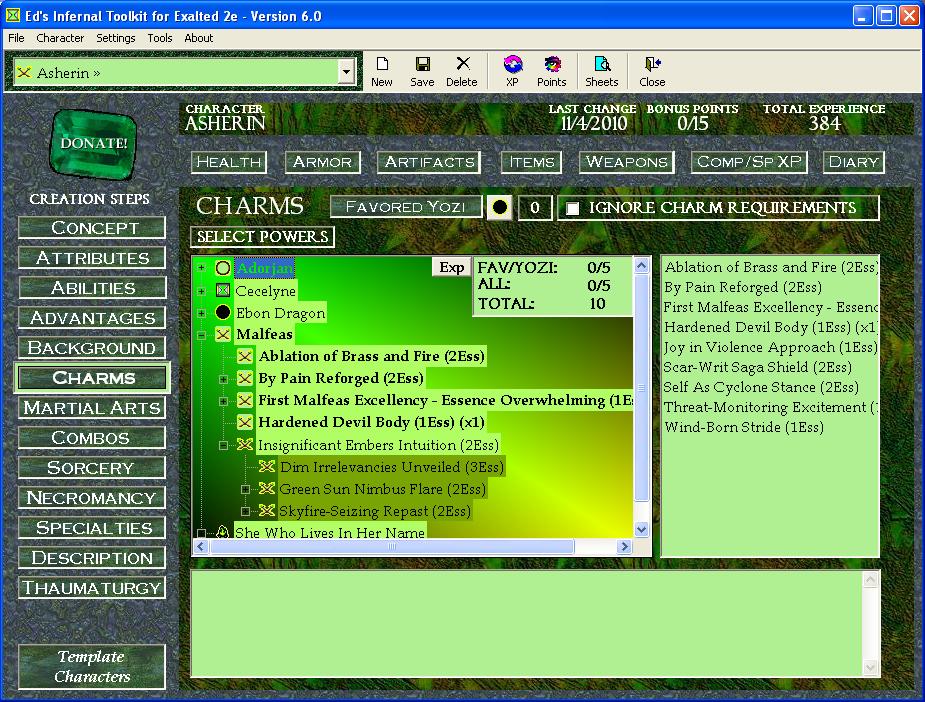This screenshot has height=702, width=925.
Task: Expand the Cecelyne tree node
Action: (x=201, y=291)
